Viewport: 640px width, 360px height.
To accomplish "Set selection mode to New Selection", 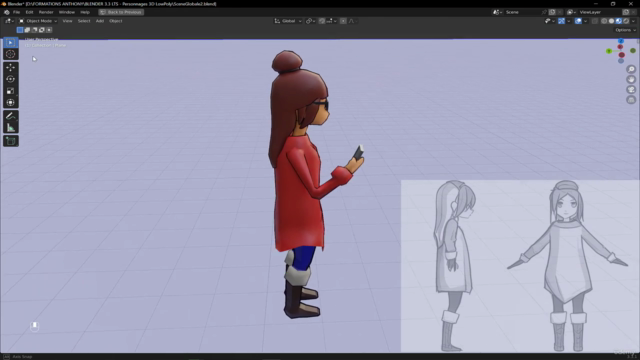I will click(20, 30).
